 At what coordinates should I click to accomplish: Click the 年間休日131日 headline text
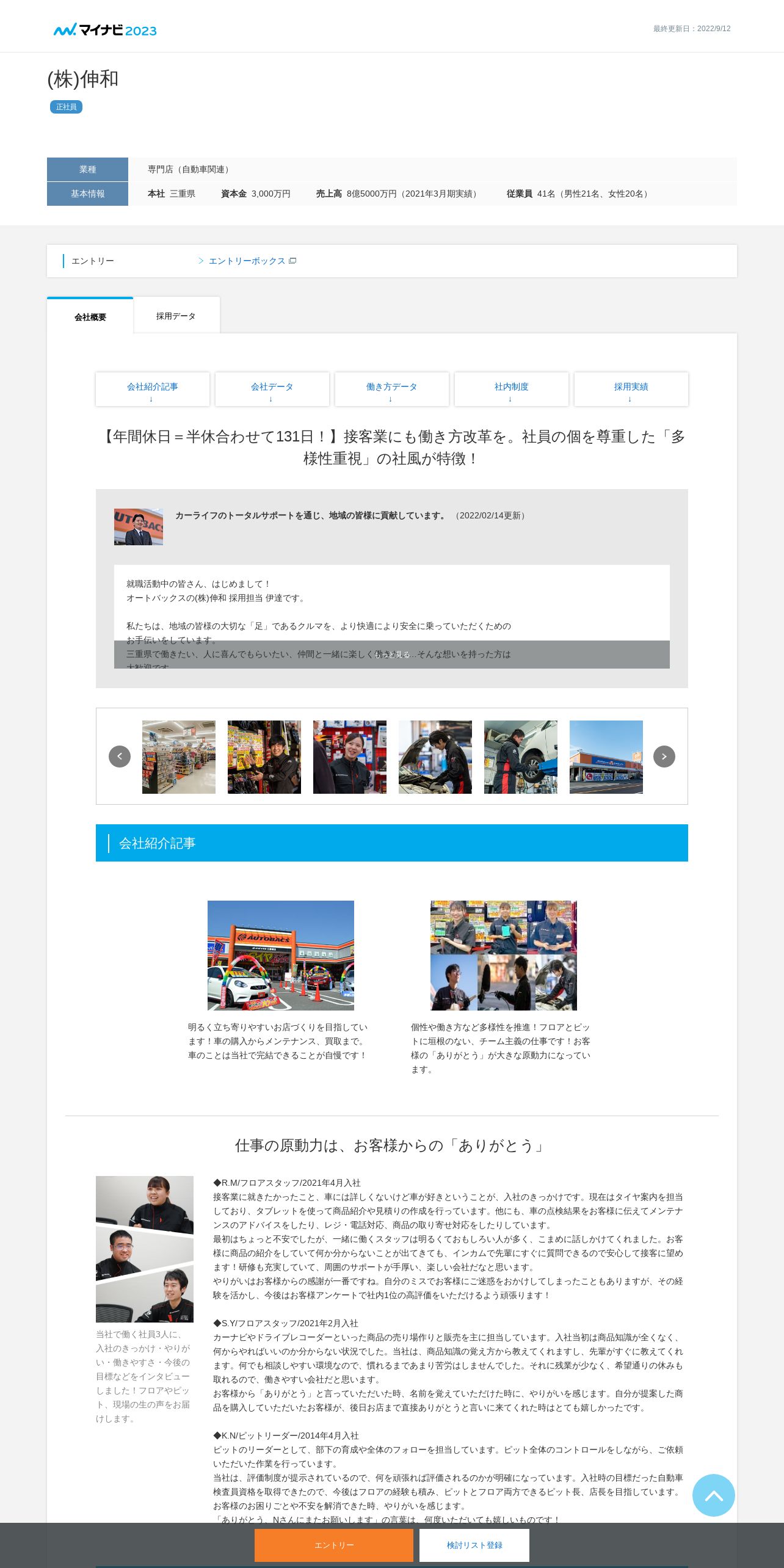click(x=392, y=447)
